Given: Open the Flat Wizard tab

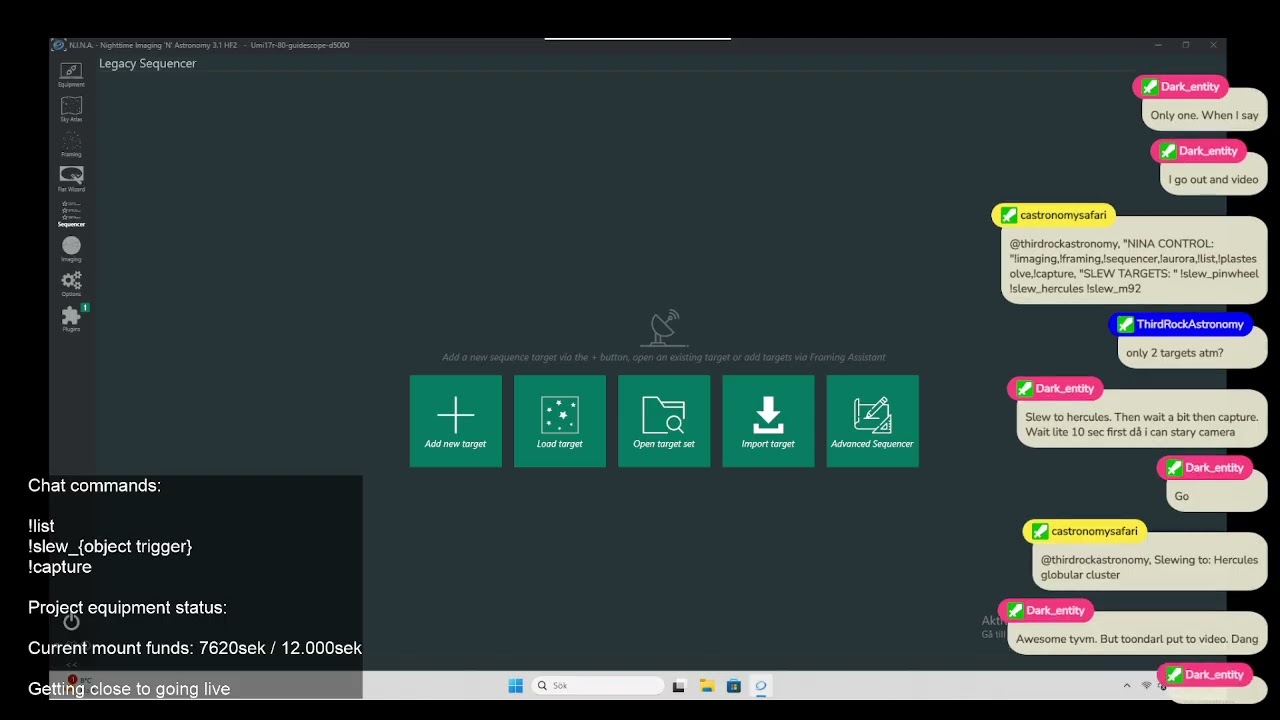Looking at the screenshot, I should 71,179.
